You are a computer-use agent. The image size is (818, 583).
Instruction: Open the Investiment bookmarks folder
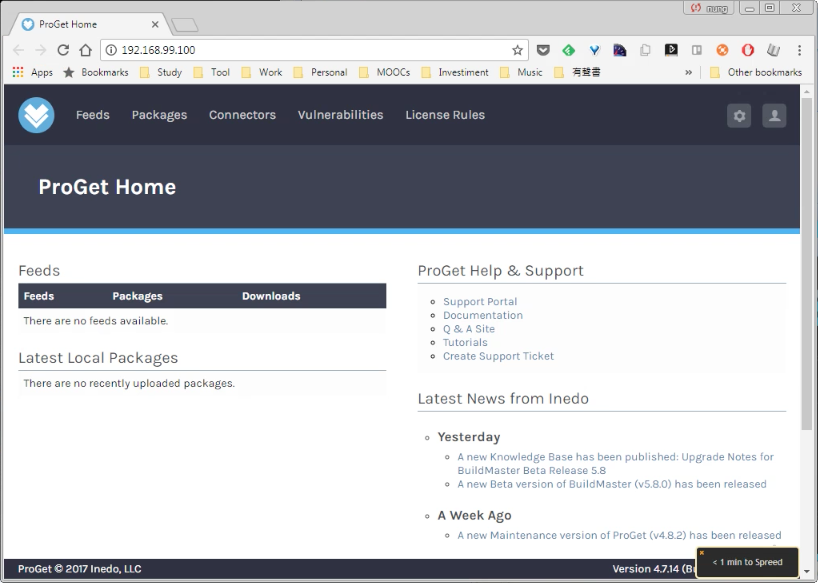click(x=455, y=72)
